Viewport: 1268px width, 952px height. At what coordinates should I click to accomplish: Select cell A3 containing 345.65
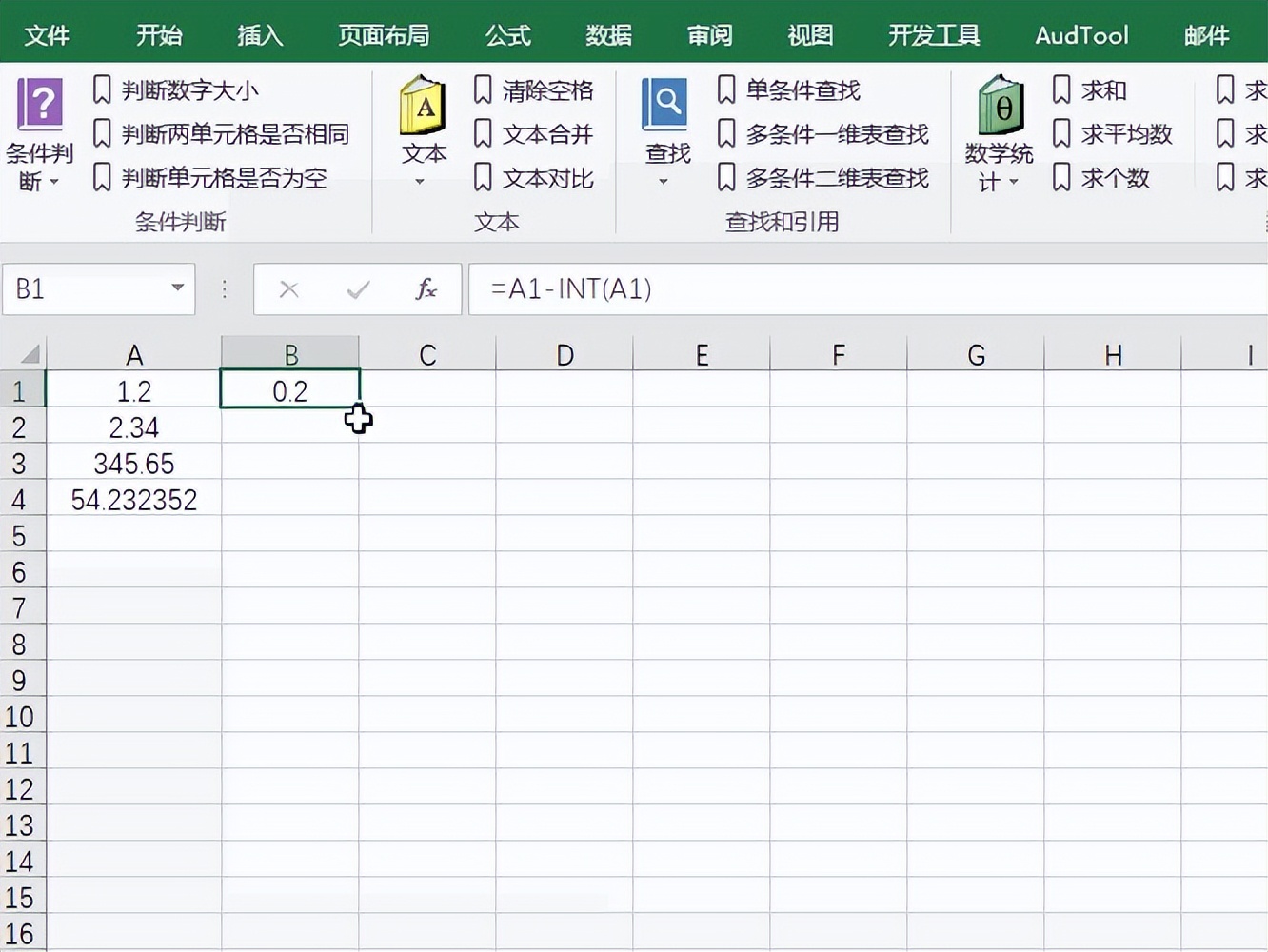[133, 463]
